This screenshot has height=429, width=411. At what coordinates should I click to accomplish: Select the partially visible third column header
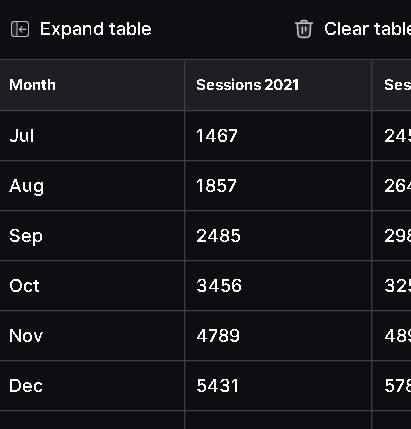(x=391, y=85)
